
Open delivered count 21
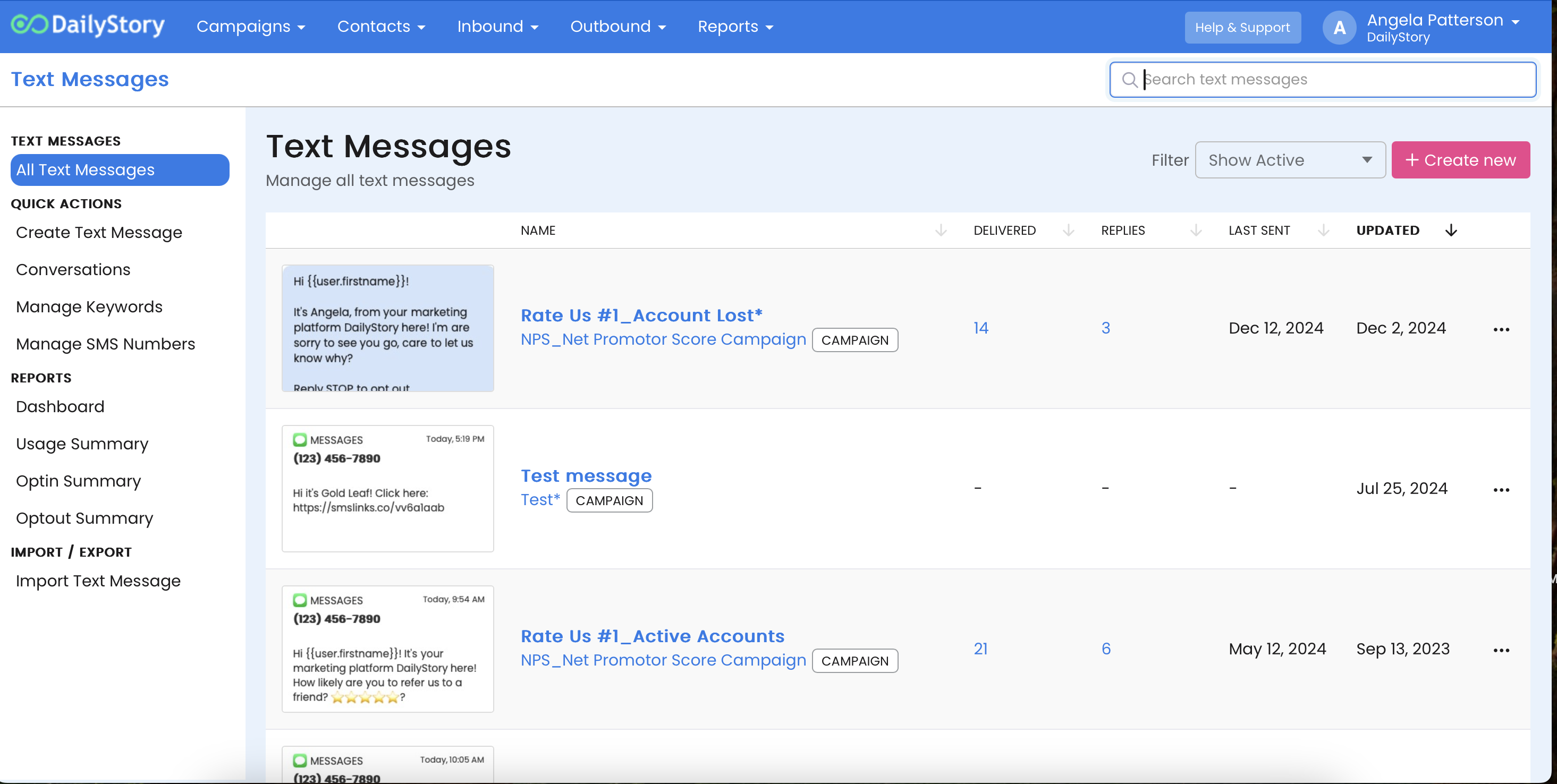980,649
